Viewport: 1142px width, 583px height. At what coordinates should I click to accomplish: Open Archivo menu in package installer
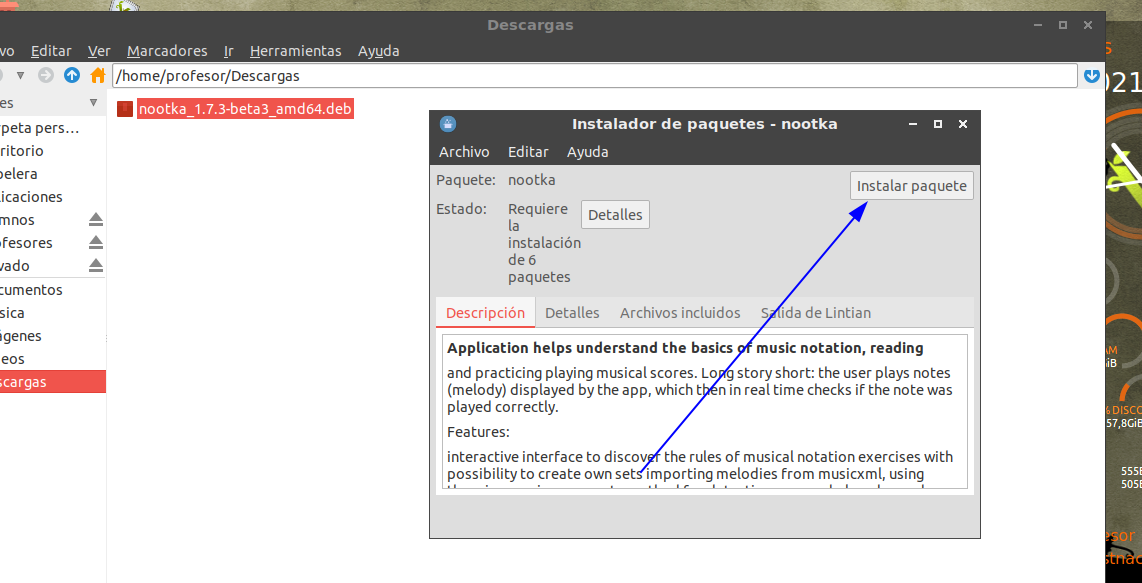tap(464, 152)
